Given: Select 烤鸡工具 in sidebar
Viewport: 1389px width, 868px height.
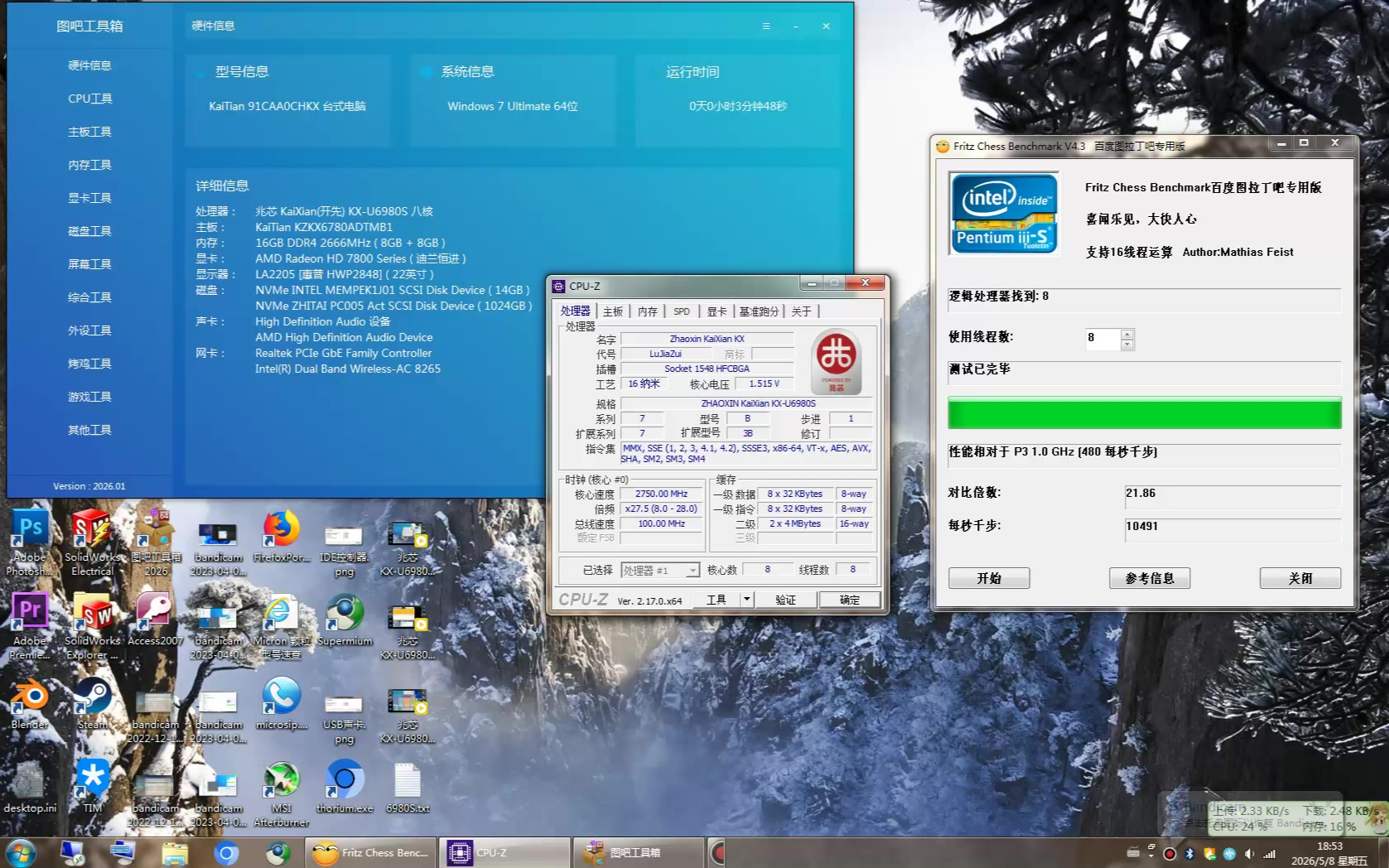Looking at the screenshot, I should tap(89, 364).
